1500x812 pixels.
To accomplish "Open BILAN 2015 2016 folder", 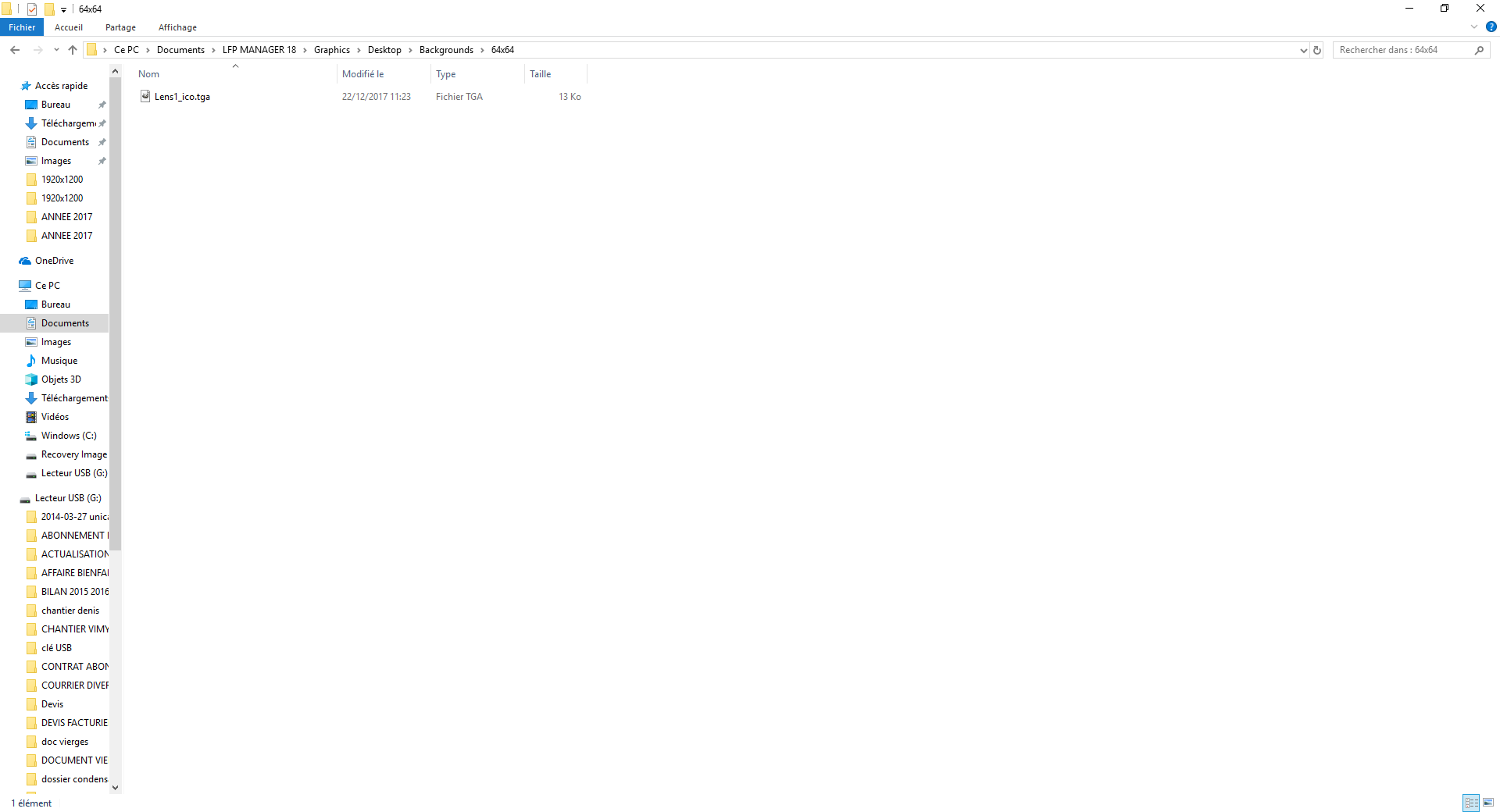I will coord(74,592).
